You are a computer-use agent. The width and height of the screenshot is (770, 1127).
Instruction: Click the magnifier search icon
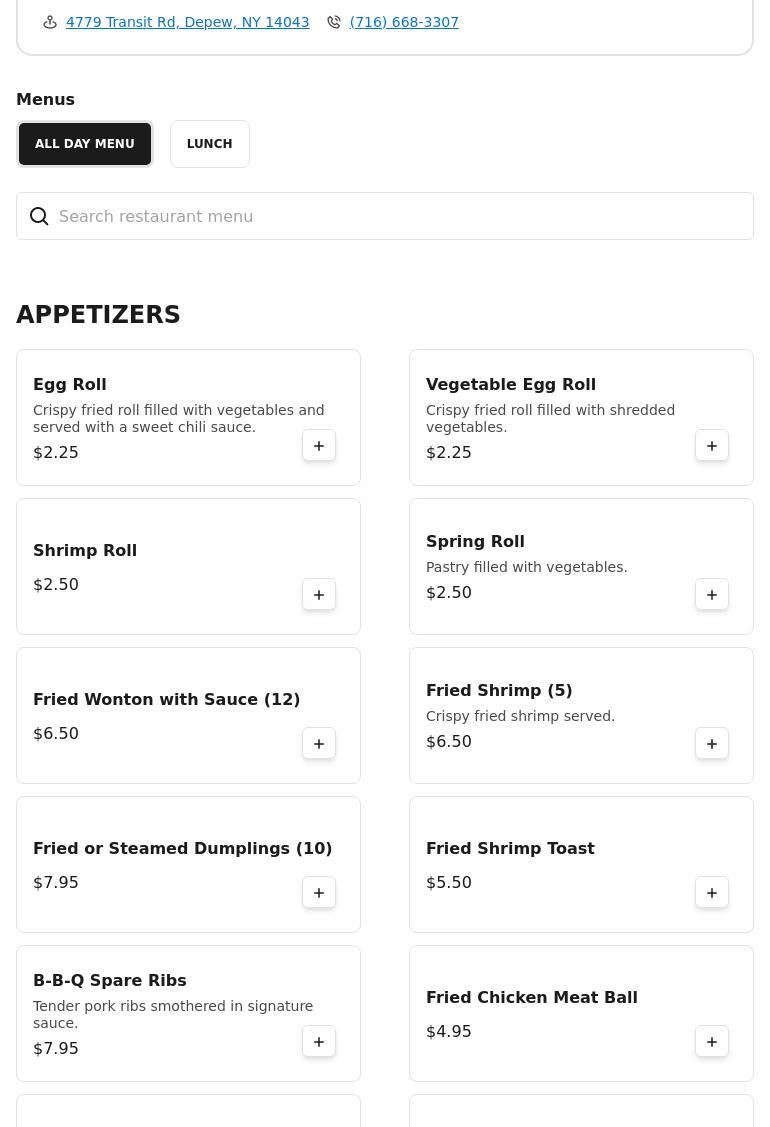[x=39, y=216]
